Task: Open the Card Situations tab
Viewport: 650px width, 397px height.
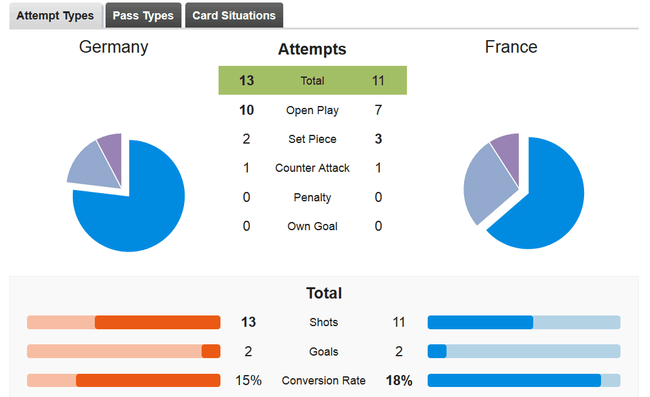Action: [234, 15]
